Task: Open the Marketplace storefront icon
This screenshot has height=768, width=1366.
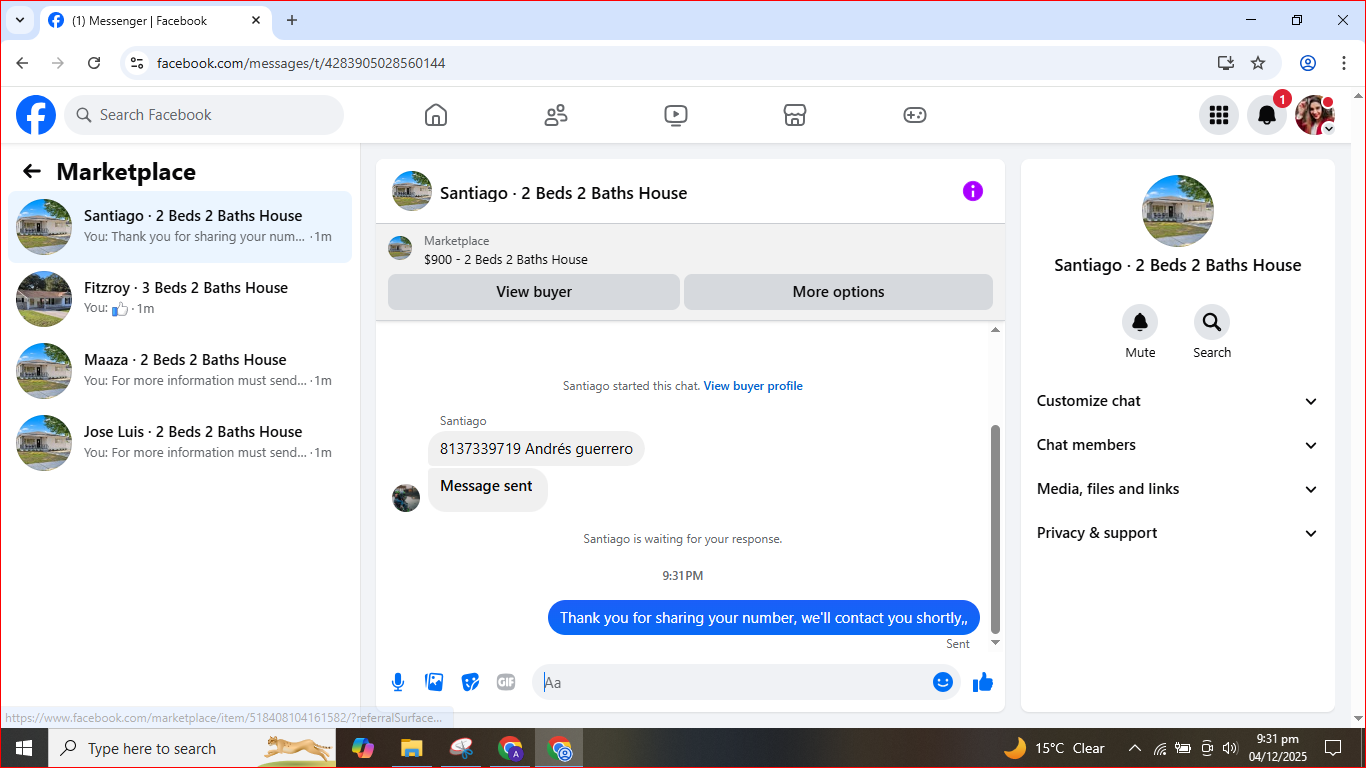Action: (x=795, y=115)
